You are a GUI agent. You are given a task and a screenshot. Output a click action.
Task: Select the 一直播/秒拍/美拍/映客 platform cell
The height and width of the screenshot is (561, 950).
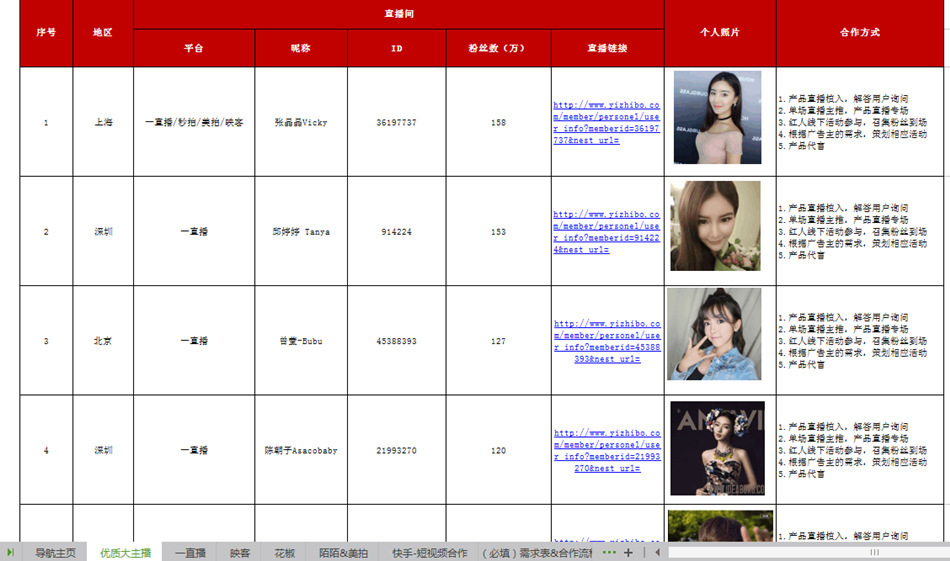(194, 122)
